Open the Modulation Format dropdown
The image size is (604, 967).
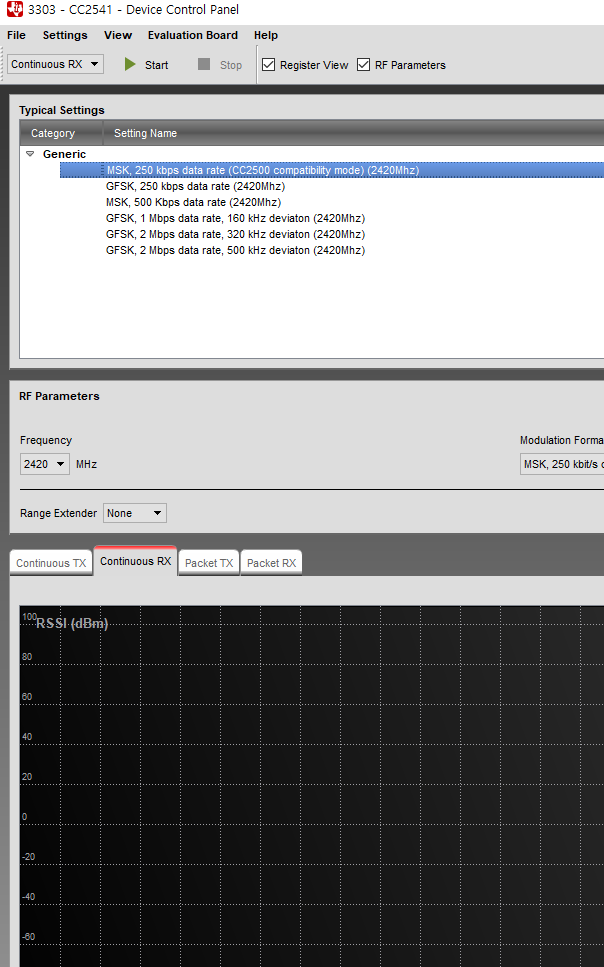(561, 464)
